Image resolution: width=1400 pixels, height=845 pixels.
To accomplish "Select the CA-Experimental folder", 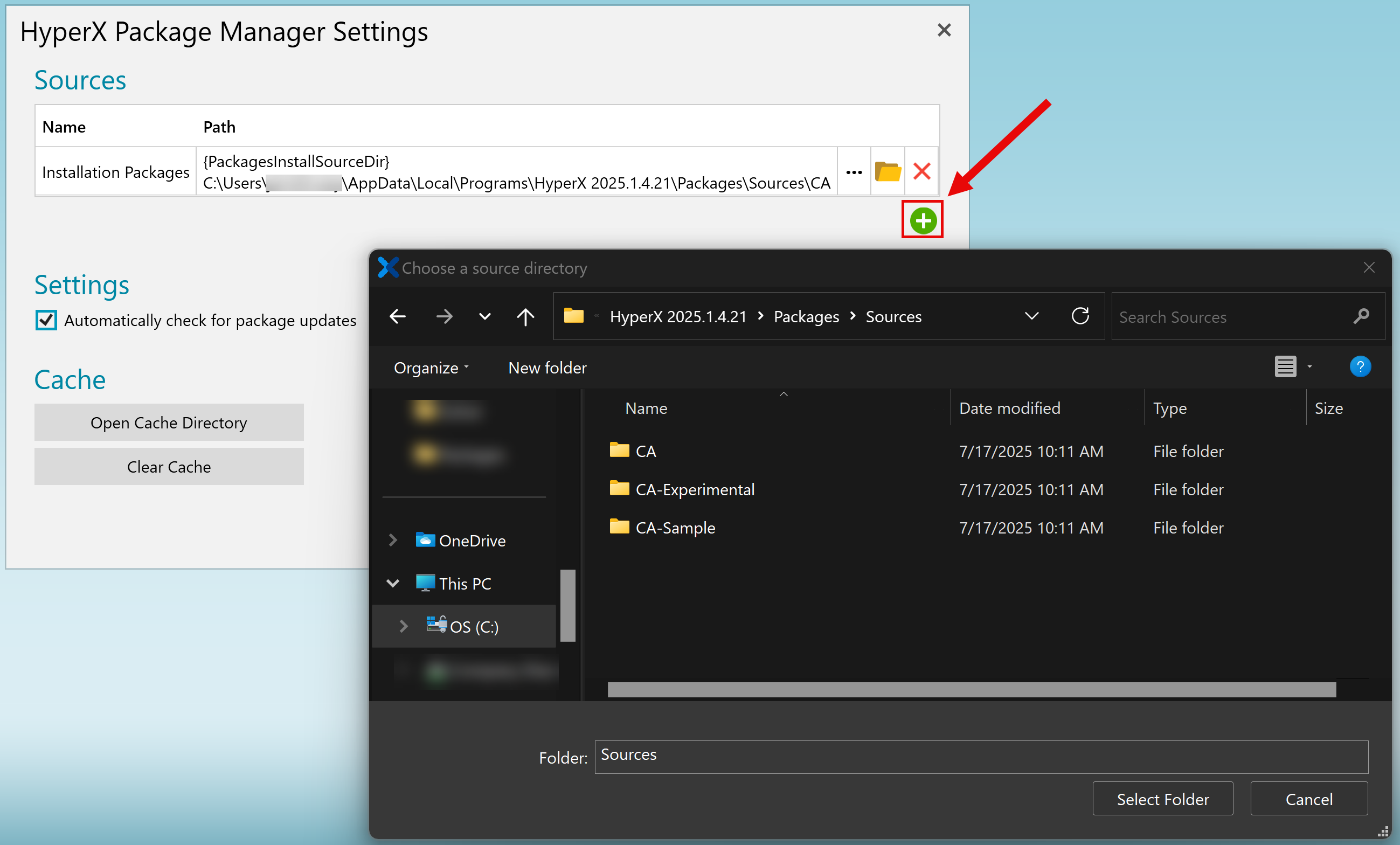I will (x=682, y=489).
